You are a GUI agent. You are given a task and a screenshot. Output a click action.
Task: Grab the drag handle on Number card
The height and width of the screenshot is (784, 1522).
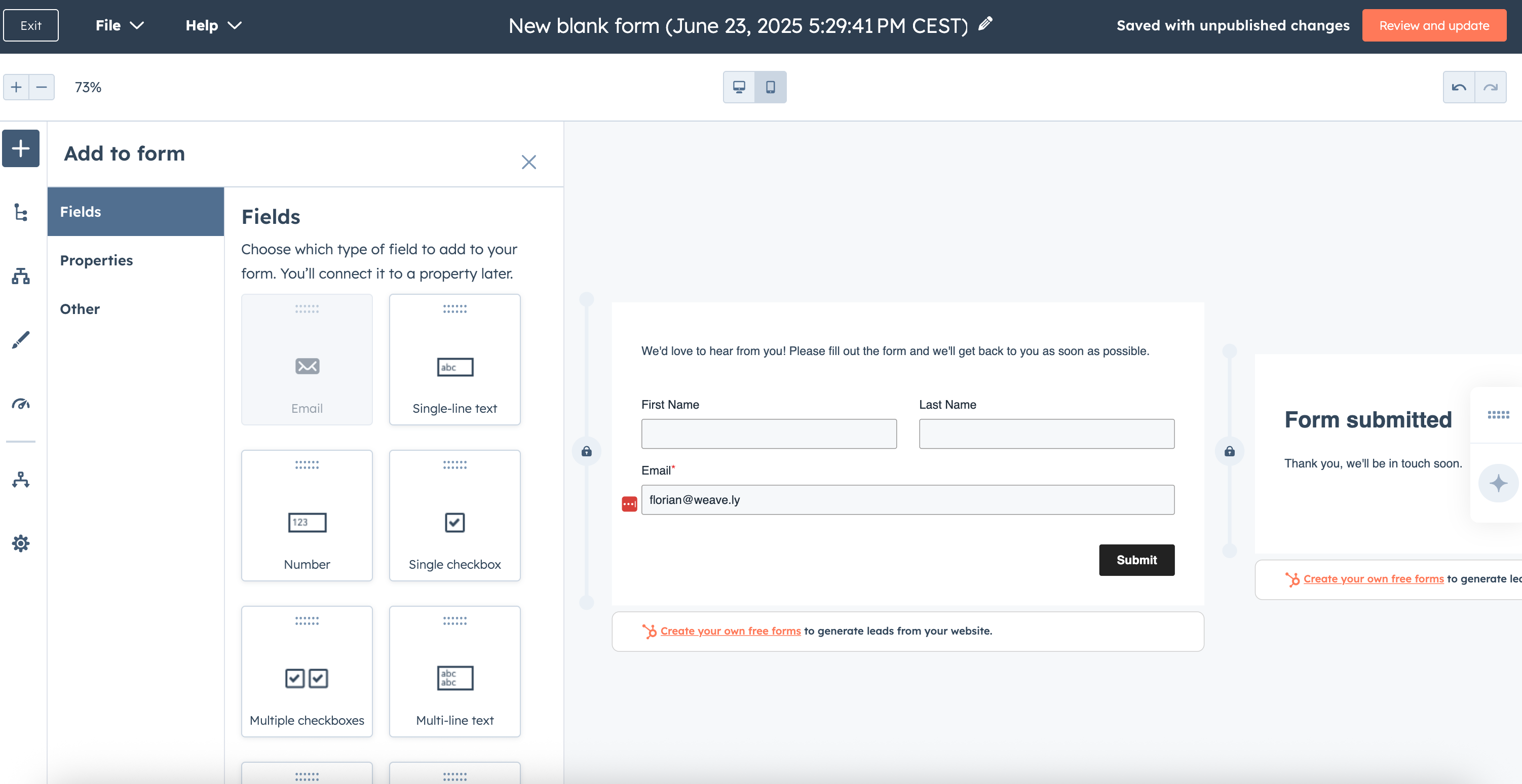tap(307, 465)
